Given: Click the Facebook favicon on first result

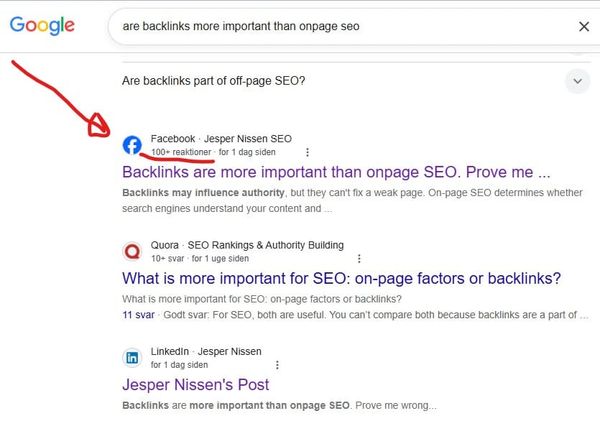Looking at the screenshot, I should coord(132,145).
